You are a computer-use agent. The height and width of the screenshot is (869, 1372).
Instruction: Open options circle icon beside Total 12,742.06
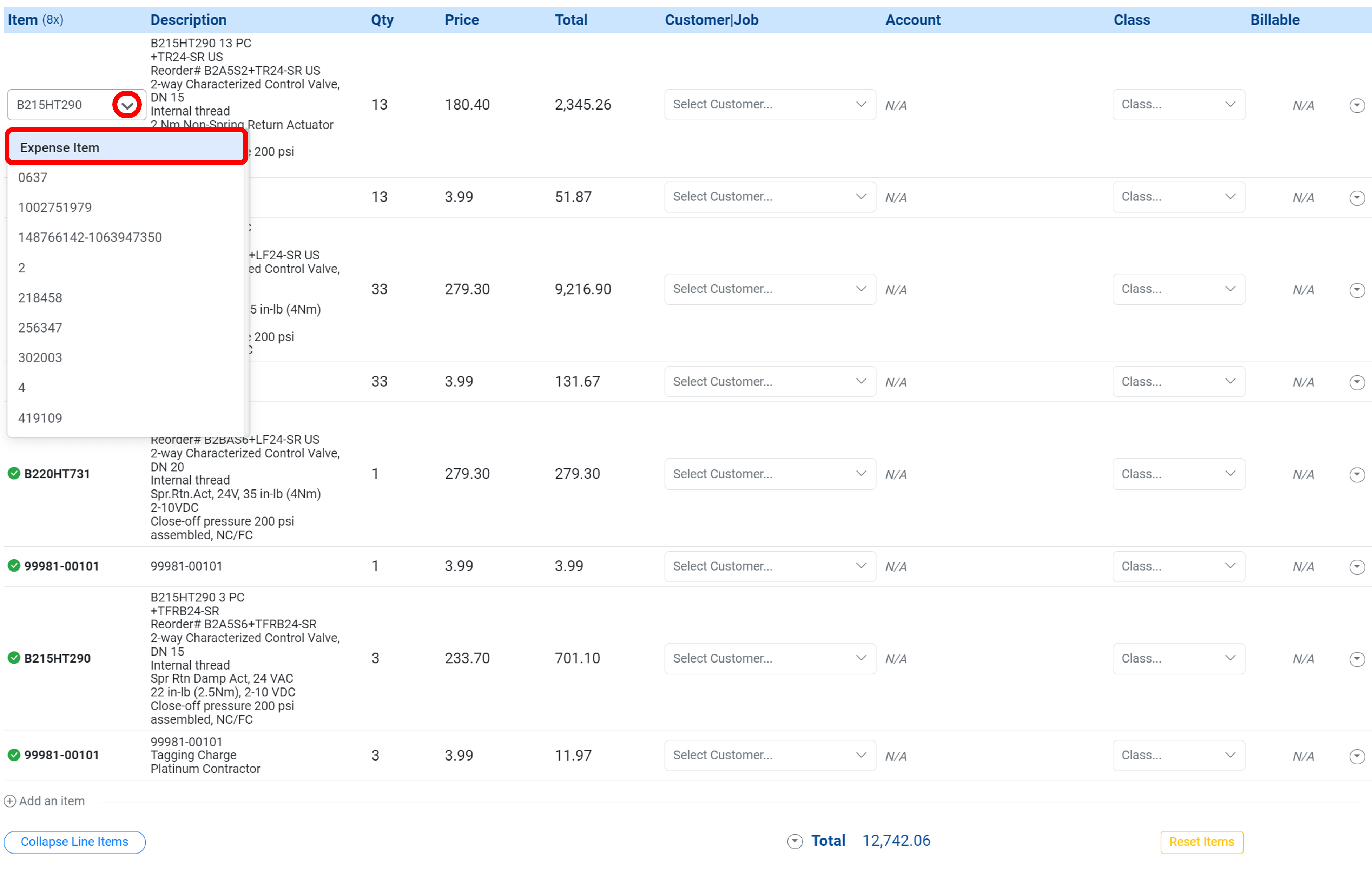coord(794,842)
